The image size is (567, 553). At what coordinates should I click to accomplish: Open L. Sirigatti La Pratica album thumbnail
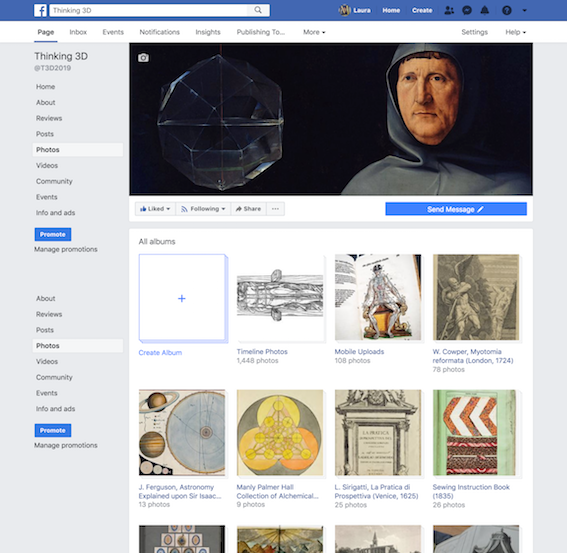coord(378,433)
